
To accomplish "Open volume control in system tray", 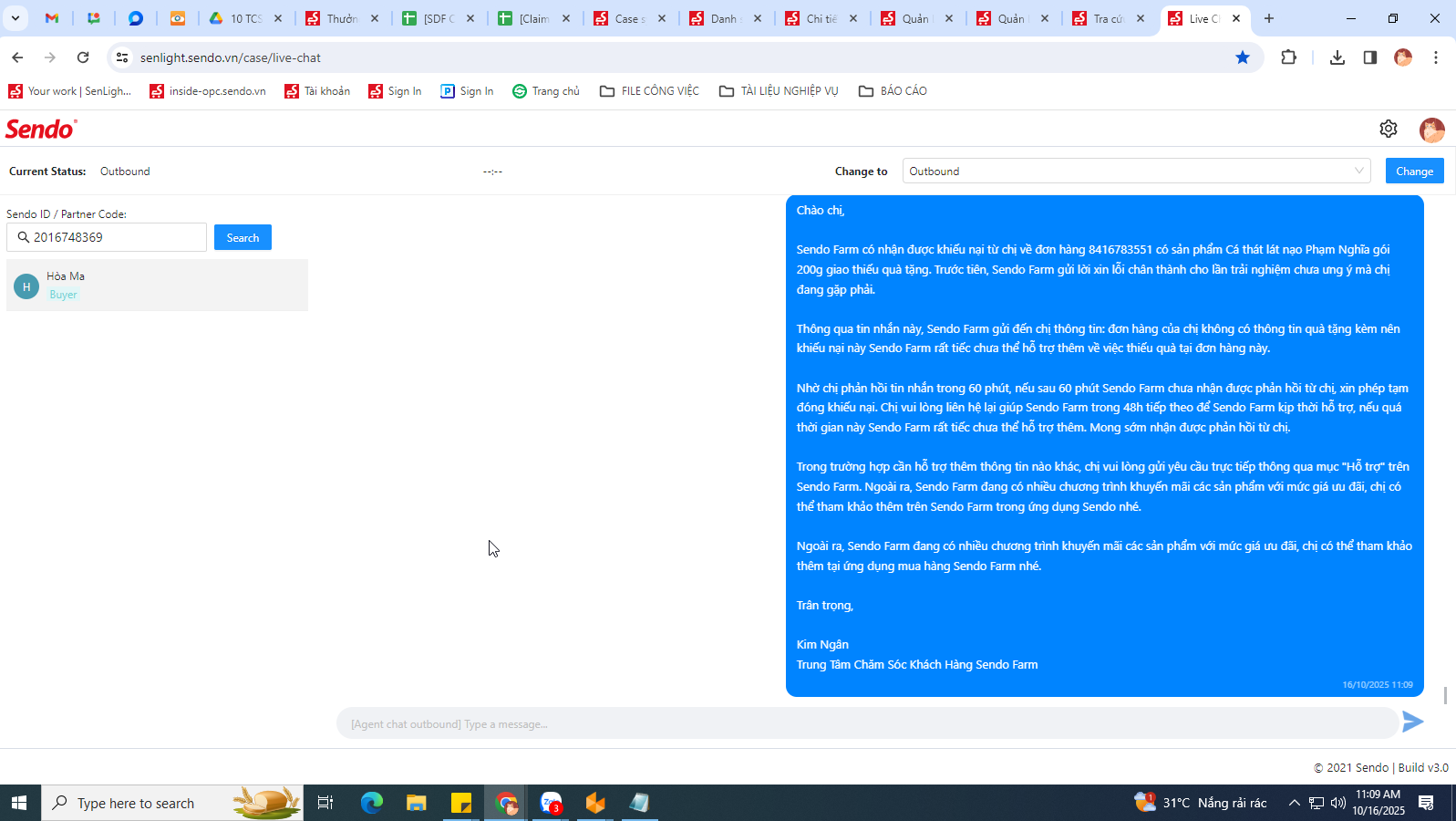I will [x=1338, y=803].
